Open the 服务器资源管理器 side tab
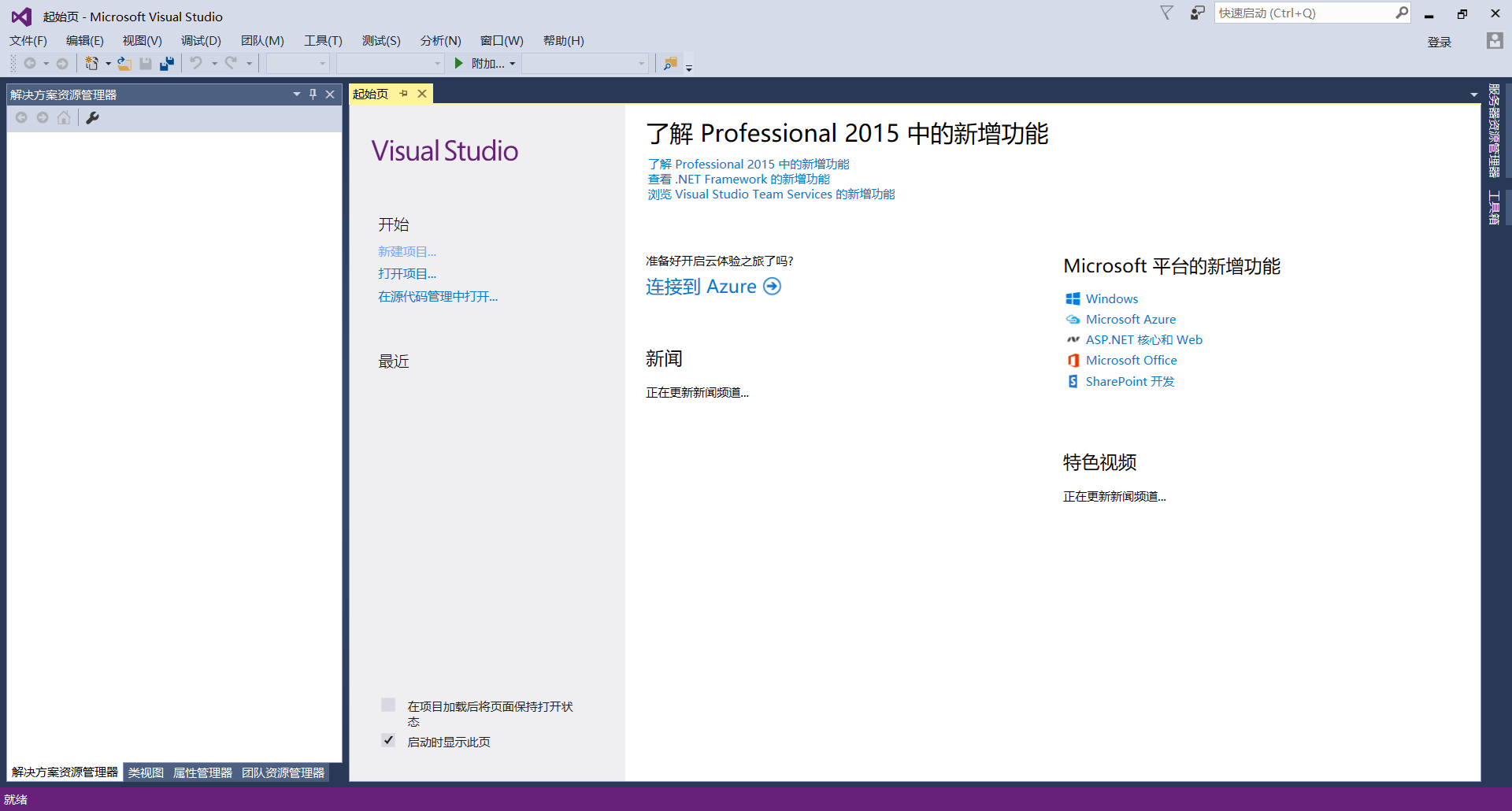Viewport: 1512px width, 811px height. click(x=1494, y=130)
